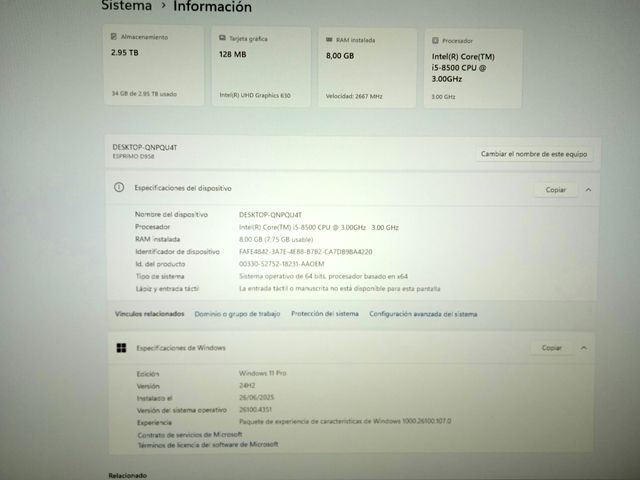Image resolution: width=640 pixels, height=480 pixels.
Task: Click the Información page title
Action: click(212, 7)
